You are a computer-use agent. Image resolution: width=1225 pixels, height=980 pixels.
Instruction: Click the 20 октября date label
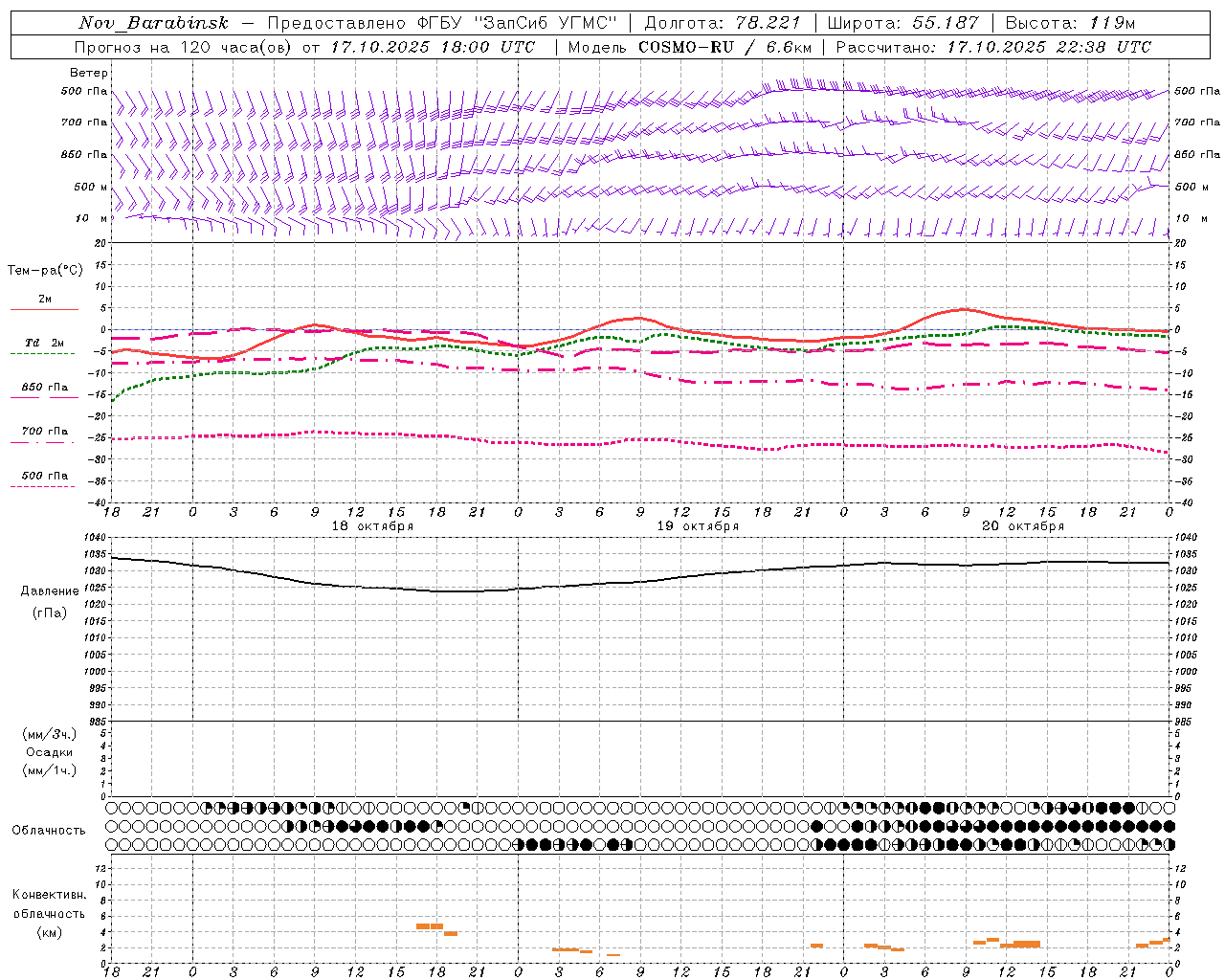(1023, 526)
